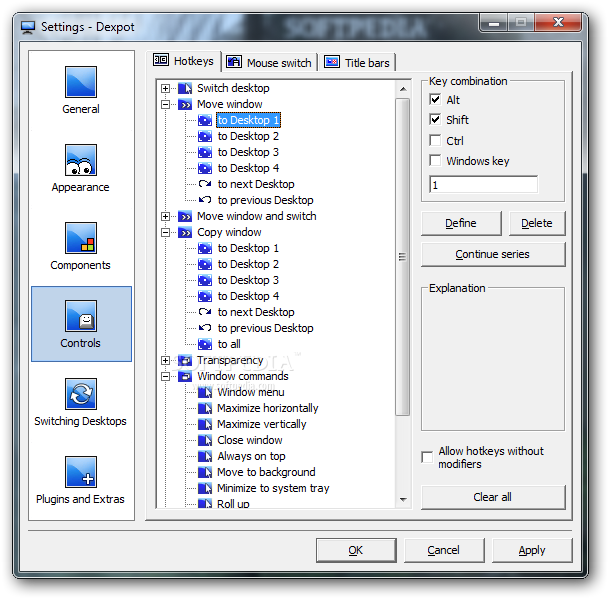Image resolution: width=609 pixels, height=599 pixels.
Task: Click the Copy window folder icon
Action: click(185, 232)
